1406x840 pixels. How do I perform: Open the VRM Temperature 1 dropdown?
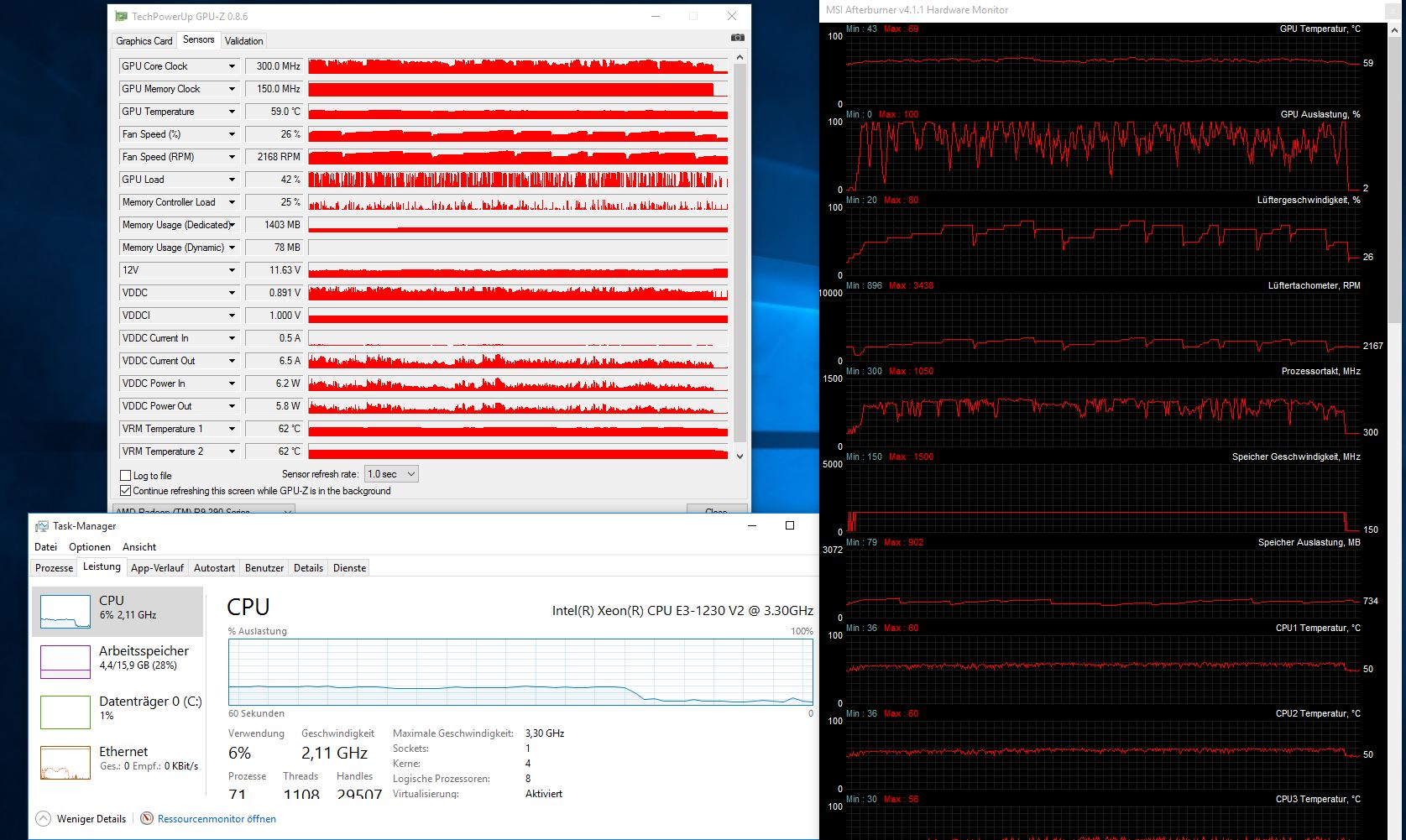pos(232,429)
